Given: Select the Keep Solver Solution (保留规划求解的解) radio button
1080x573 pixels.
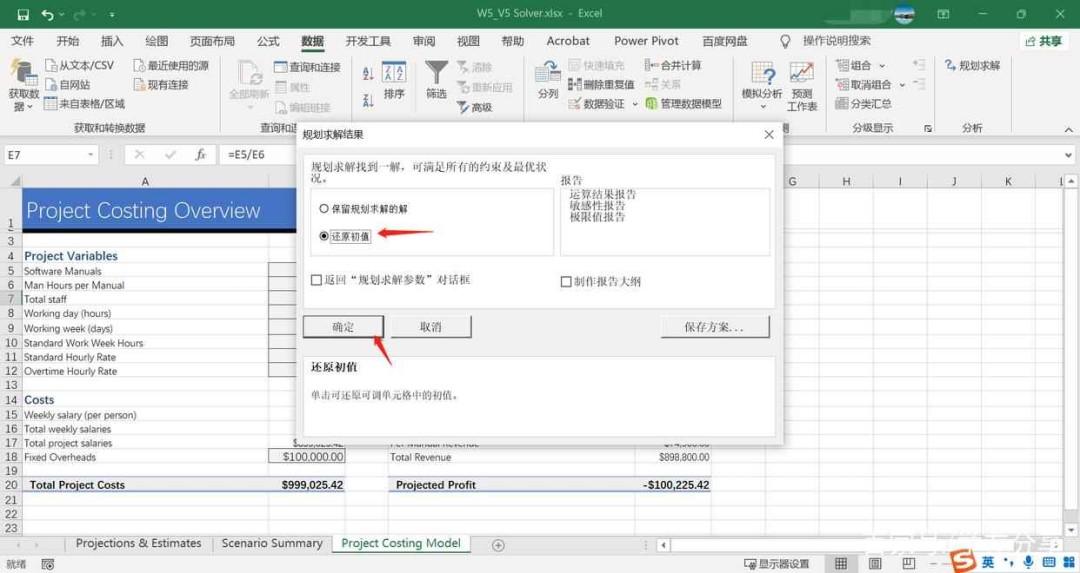Looking at the screenshot, I should click(x=324, y=209).
